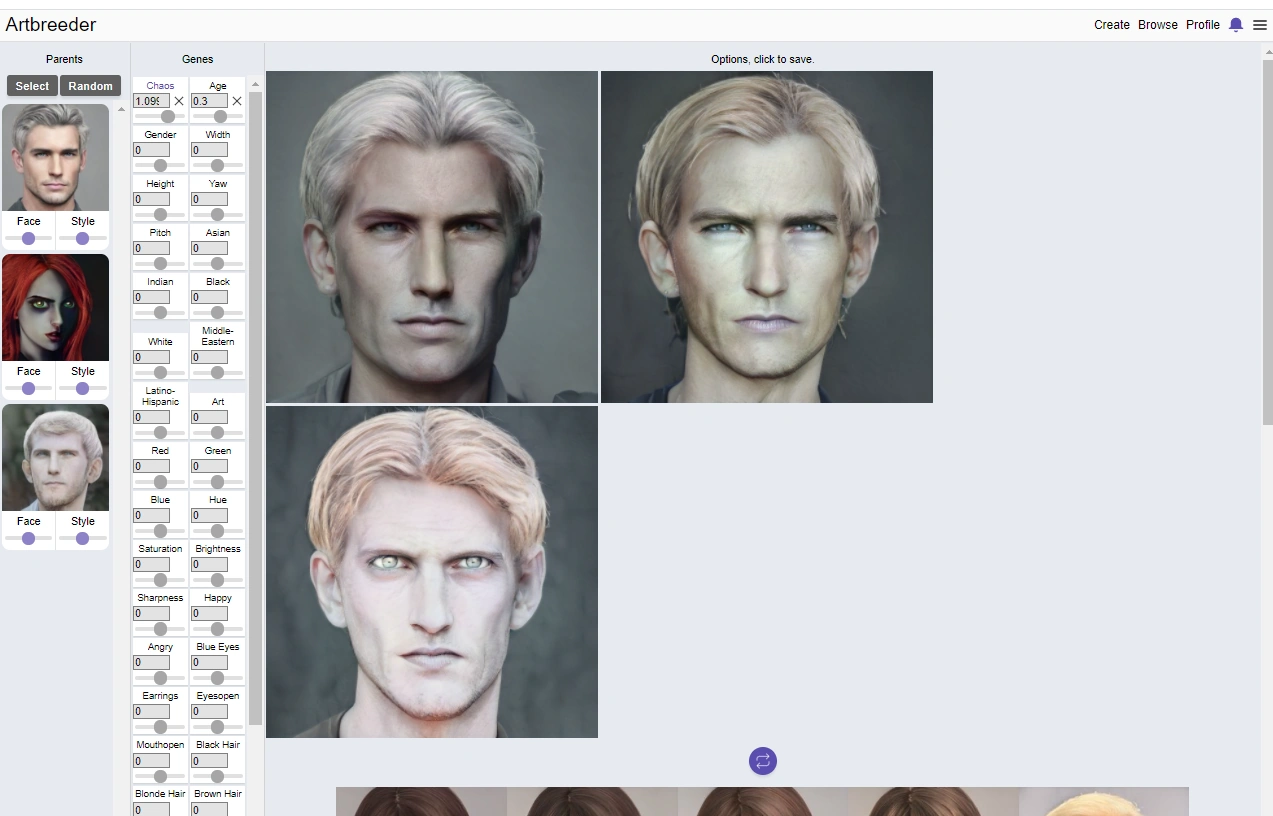
Task: Click the Genes panel scroll-up arrow
Action: point(255,84)
